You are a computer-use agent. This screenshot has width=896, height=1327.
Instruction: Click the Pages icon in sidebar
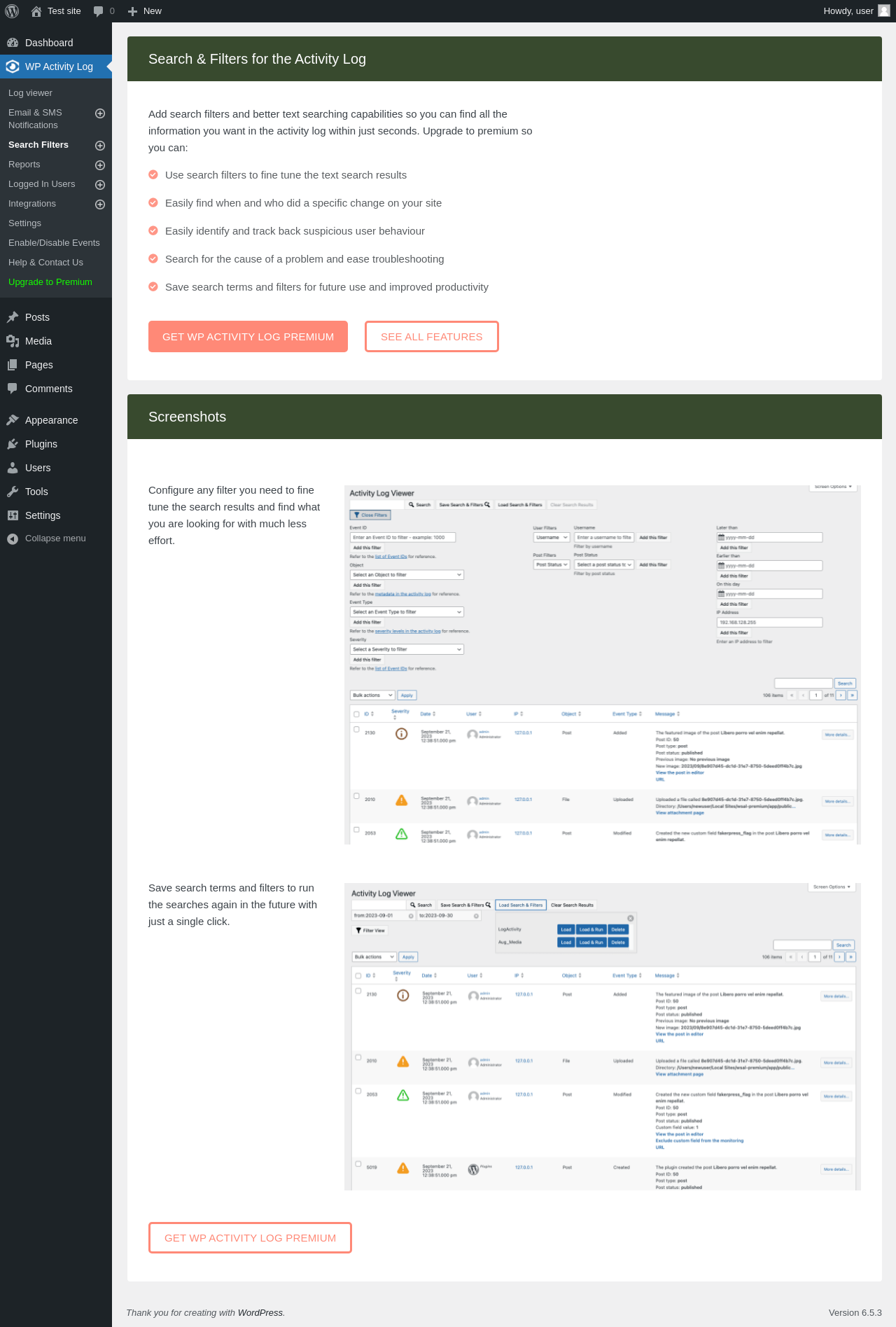[13, 365]
